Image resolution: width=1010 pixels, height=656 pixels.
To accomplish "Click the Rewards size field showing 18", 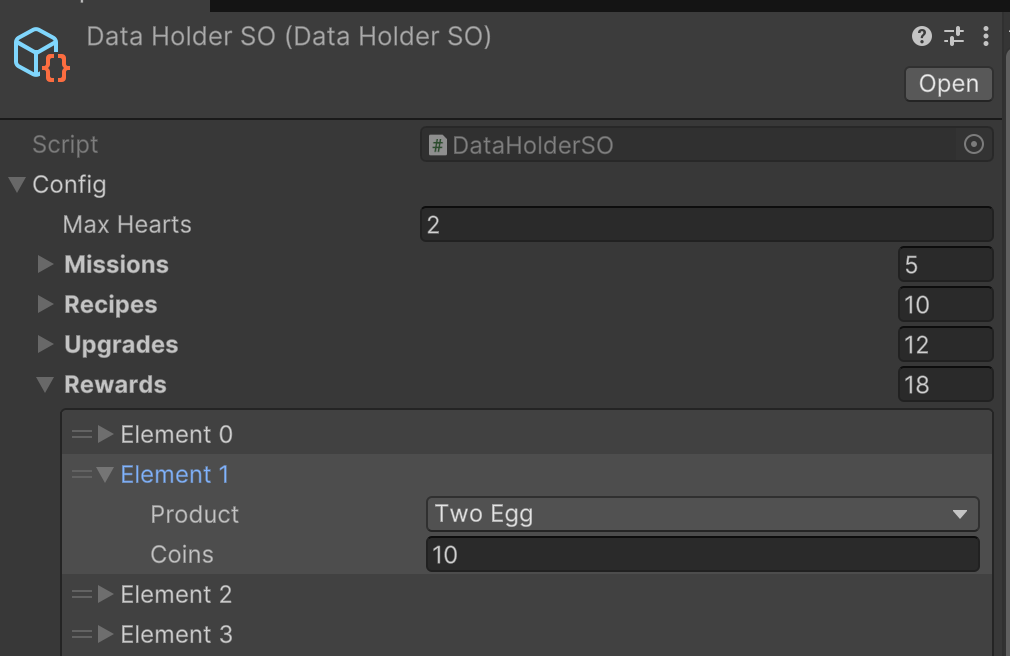I will [x=946, y=385].
